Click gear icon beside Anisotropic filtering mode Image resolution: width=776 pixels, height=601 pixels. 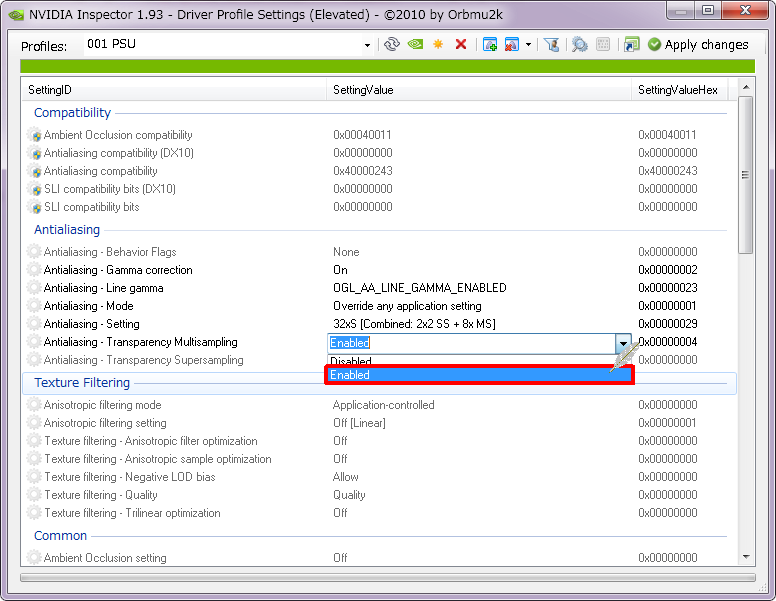[x=34, y=405]
